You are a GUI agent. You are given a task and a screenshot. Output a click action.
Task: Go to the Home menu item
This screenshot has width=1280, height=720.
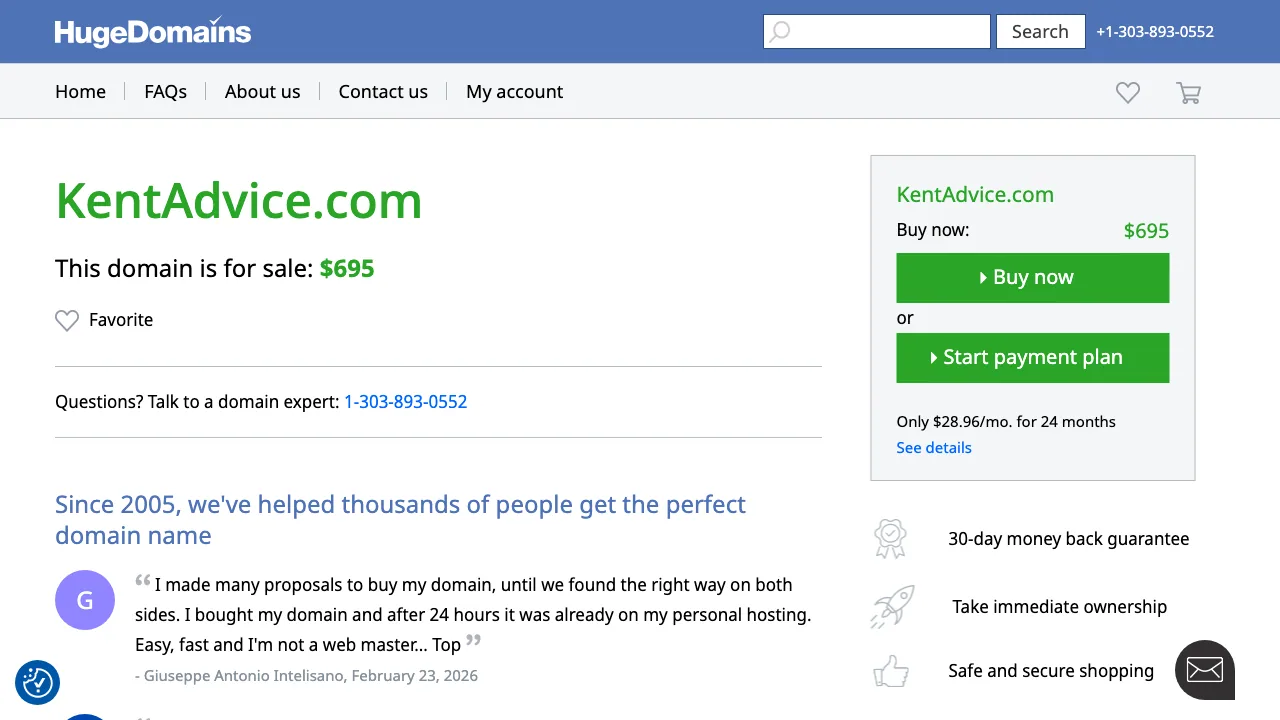coord(80,92)
